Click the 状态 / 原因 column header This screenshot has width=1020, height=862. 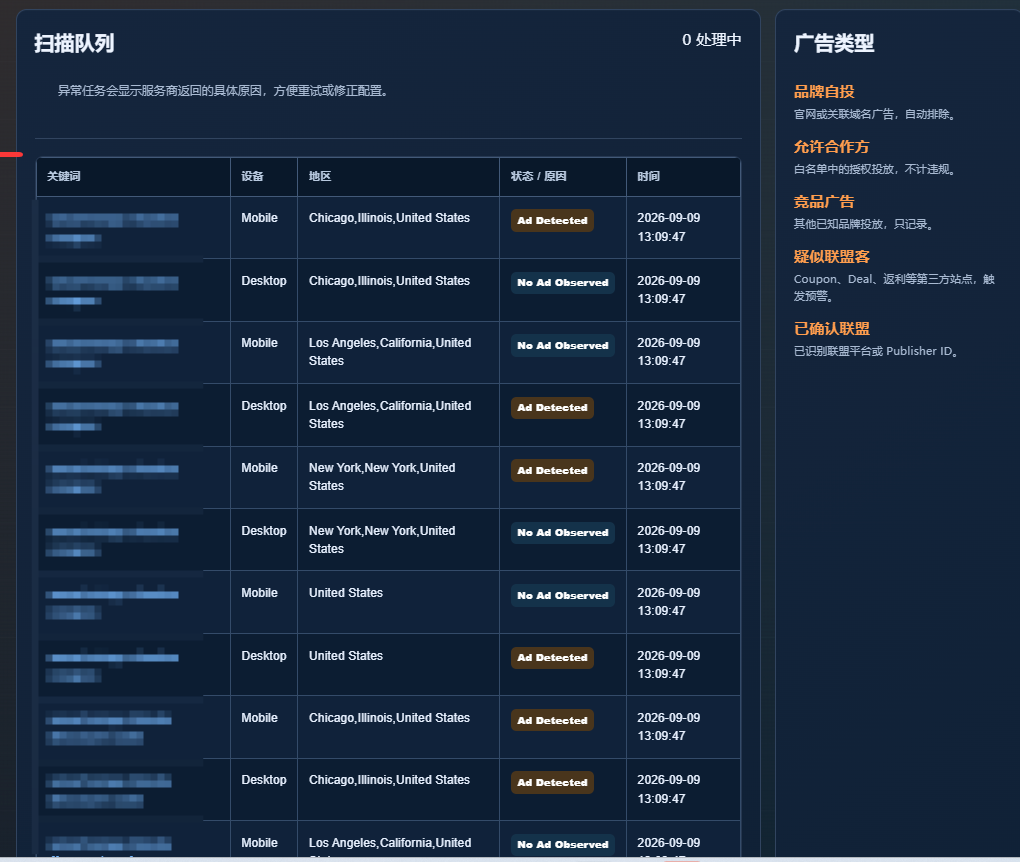(563, 176)
